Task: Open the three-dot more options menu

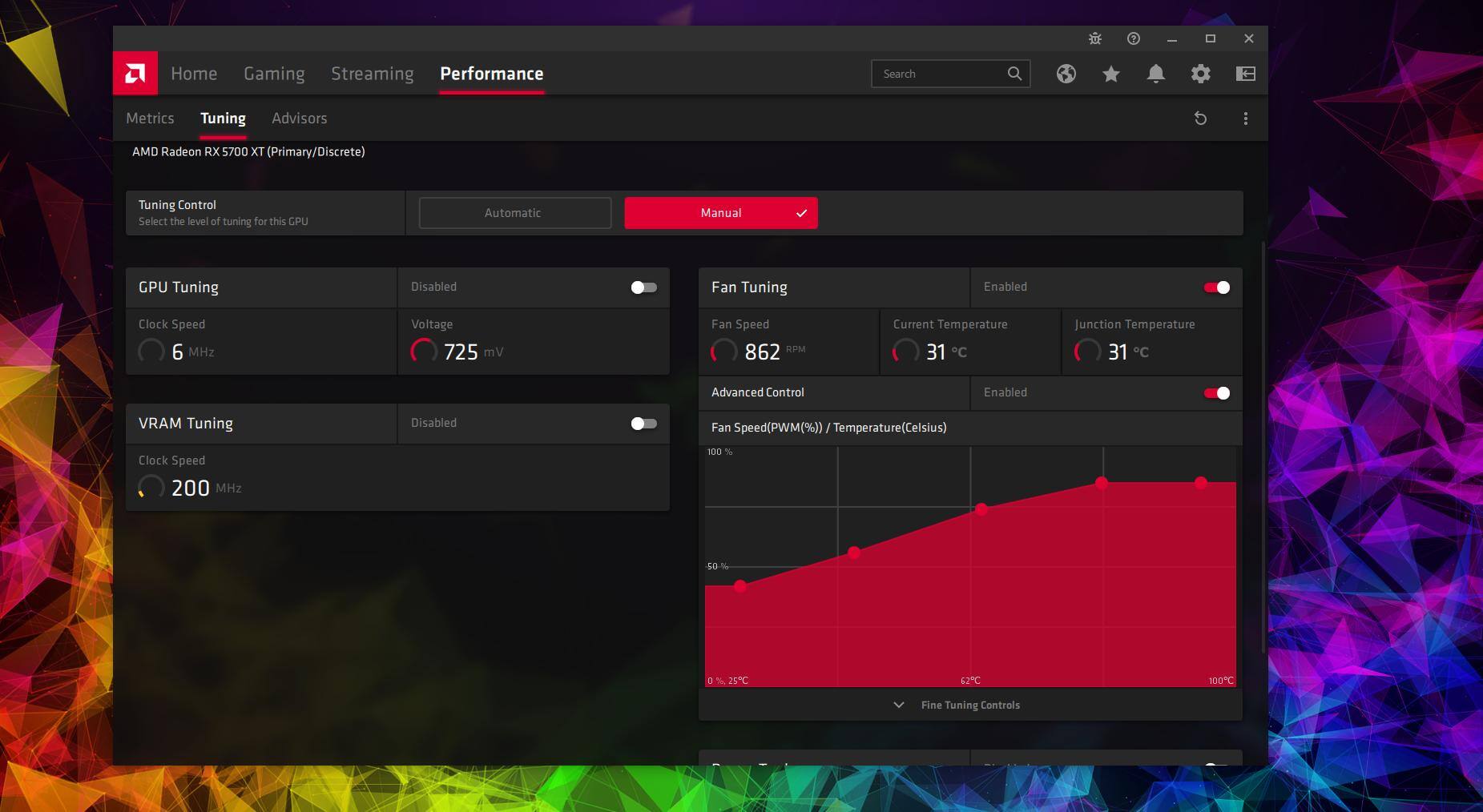Action: [1245, 119]
